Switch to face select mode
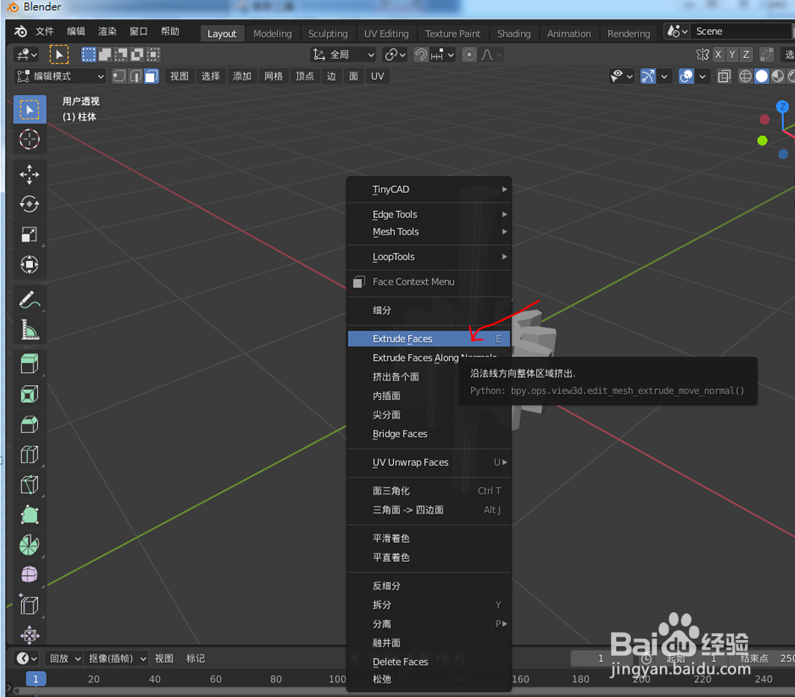The height and width of the screenshot is (697, 795). (x=152, y=76)
